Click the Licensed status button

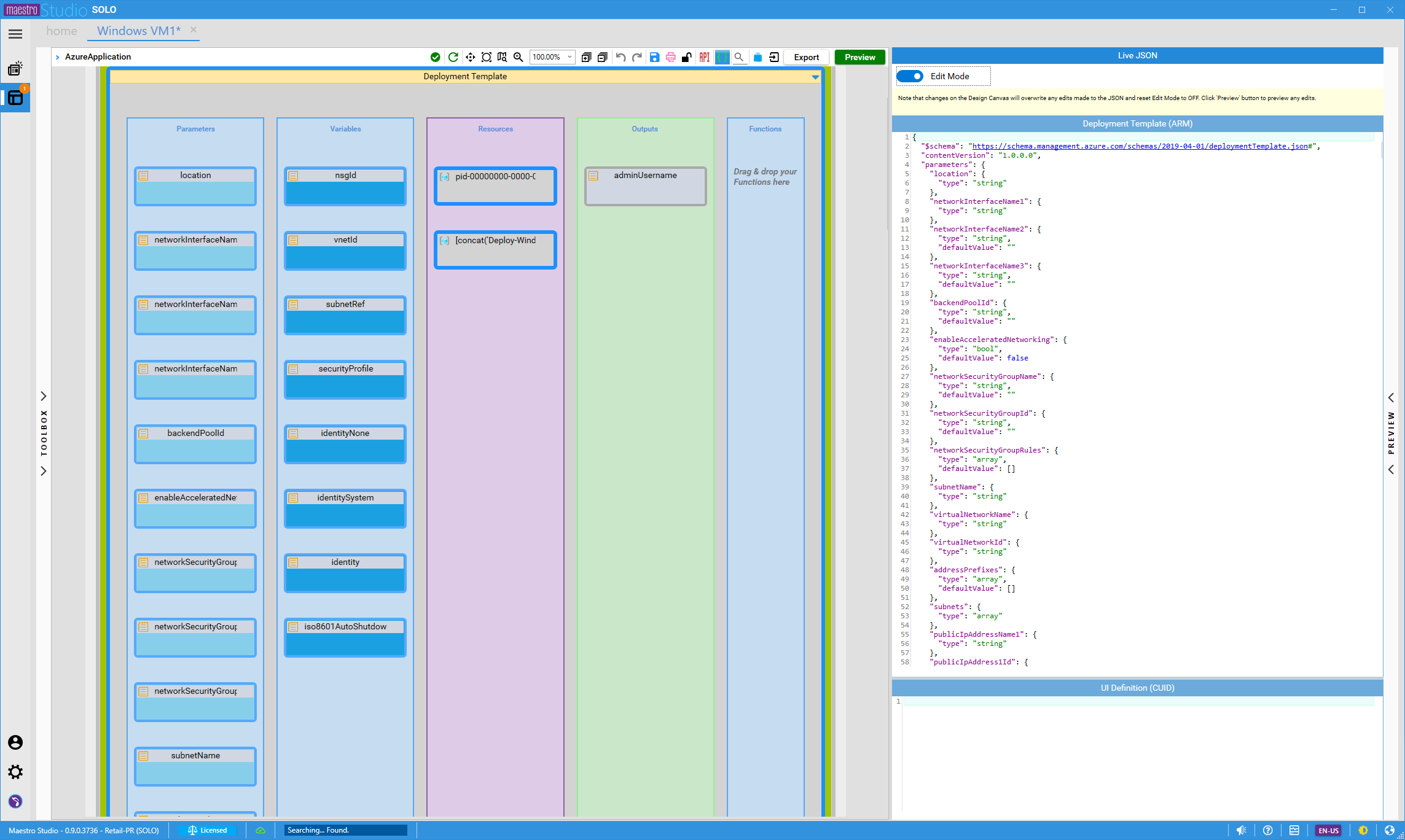point(207,830)
